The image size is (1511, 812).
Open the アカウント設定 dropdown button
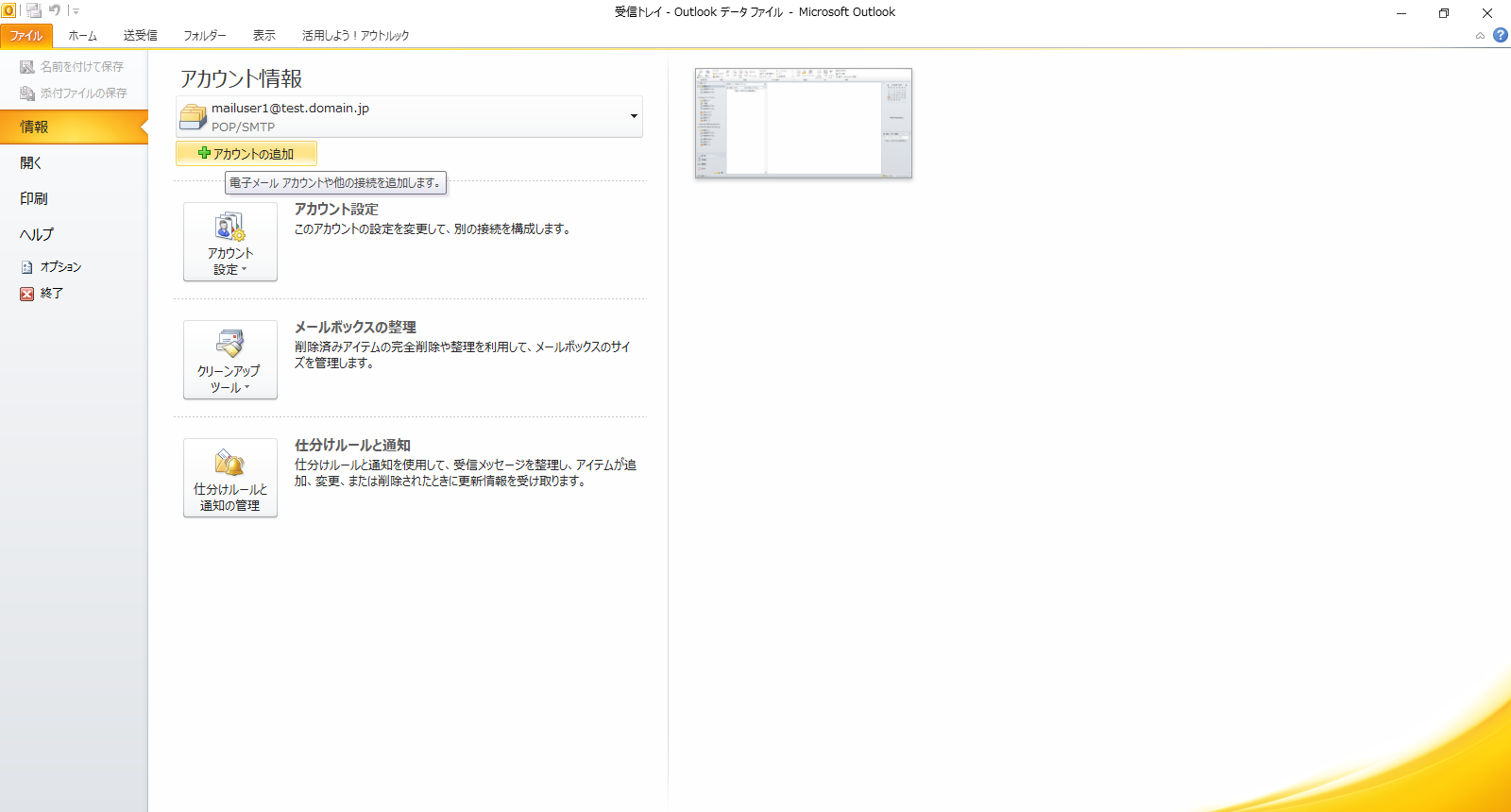pyautogui.click(x=230, y=242)
